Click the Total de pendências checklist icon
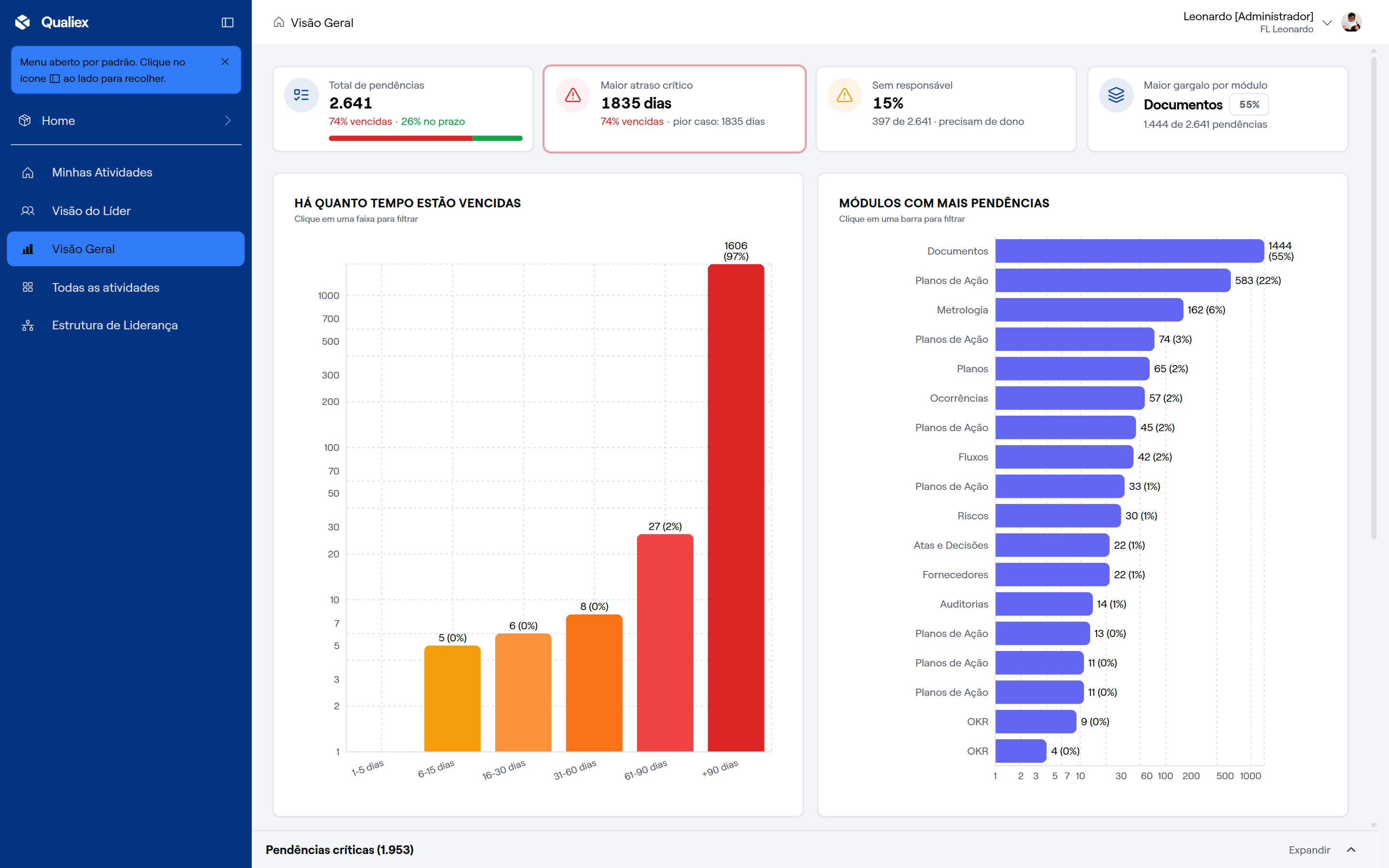This screenshot has width=1389, height=868. click(301, 95)
